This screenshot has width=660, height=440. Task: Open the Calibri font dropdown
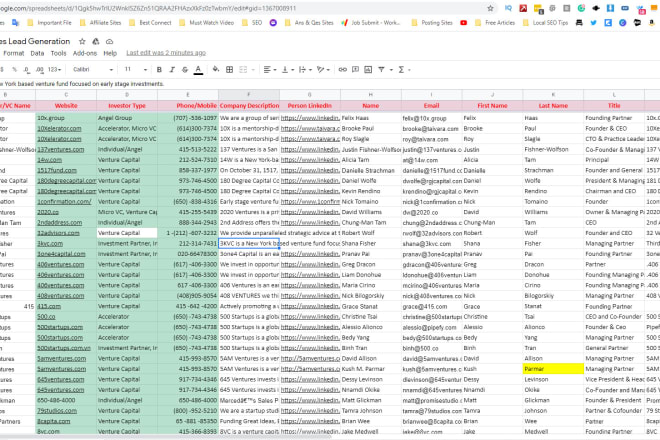pos(93,69)
